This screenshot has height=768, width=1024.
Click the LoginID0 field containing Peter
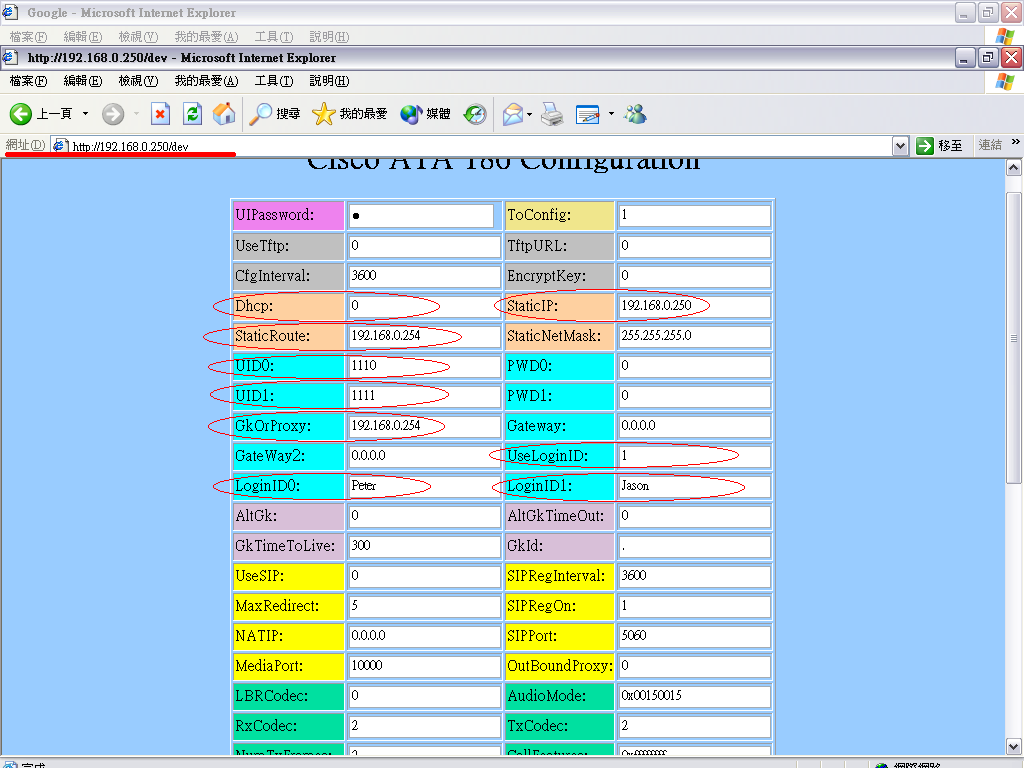point(424,486)
